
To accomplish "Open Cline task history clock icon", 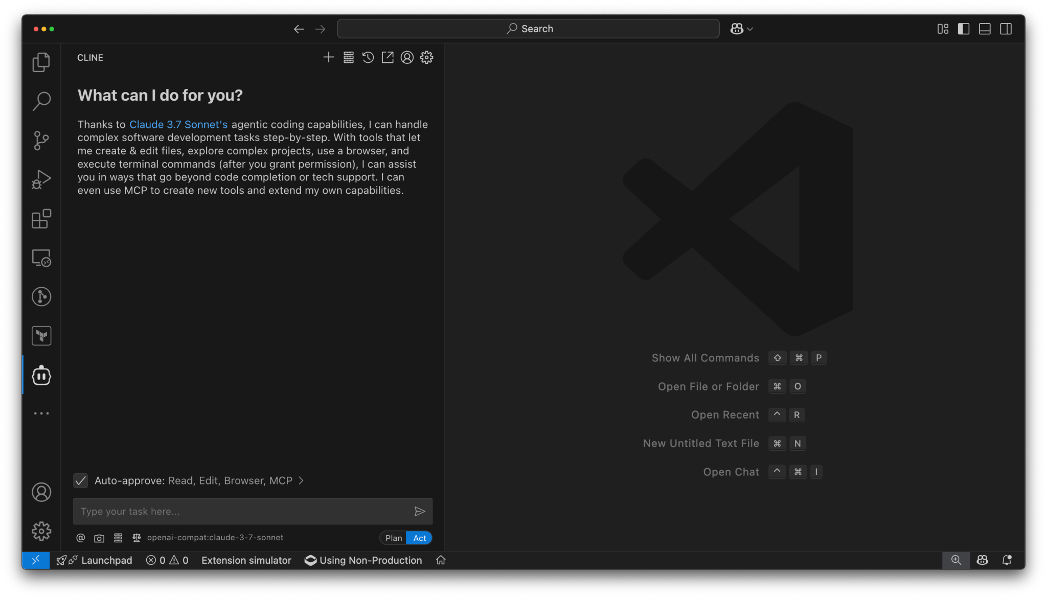I will 368,58.
